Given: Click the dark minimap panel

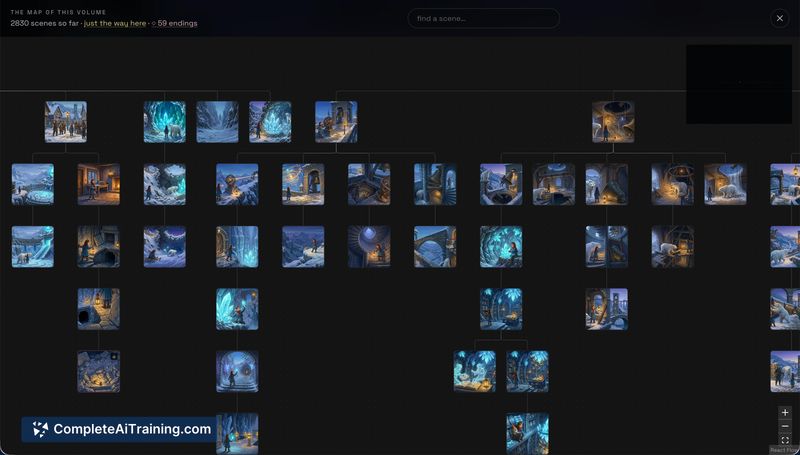Looking at the screenshot, I should coord(739,84).
